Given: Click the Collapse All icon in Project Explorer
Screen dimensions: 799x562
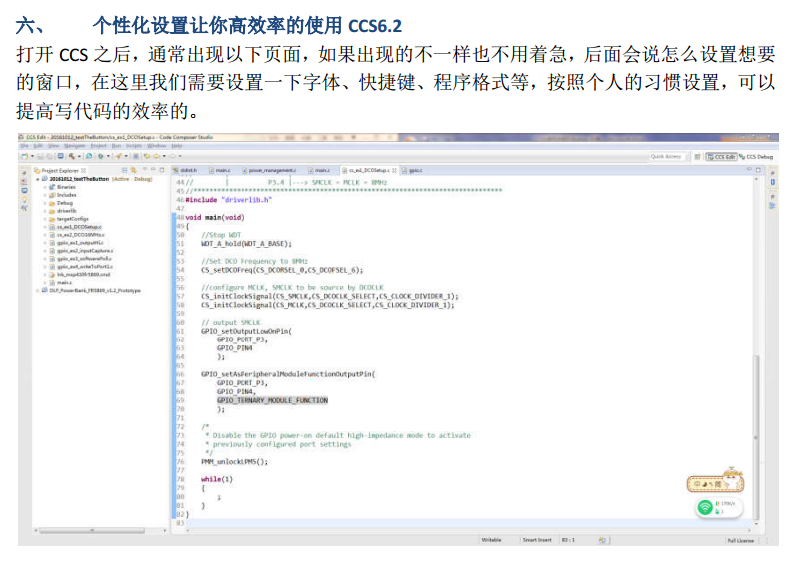Looking at the screenshot, I should click(124, 170).
